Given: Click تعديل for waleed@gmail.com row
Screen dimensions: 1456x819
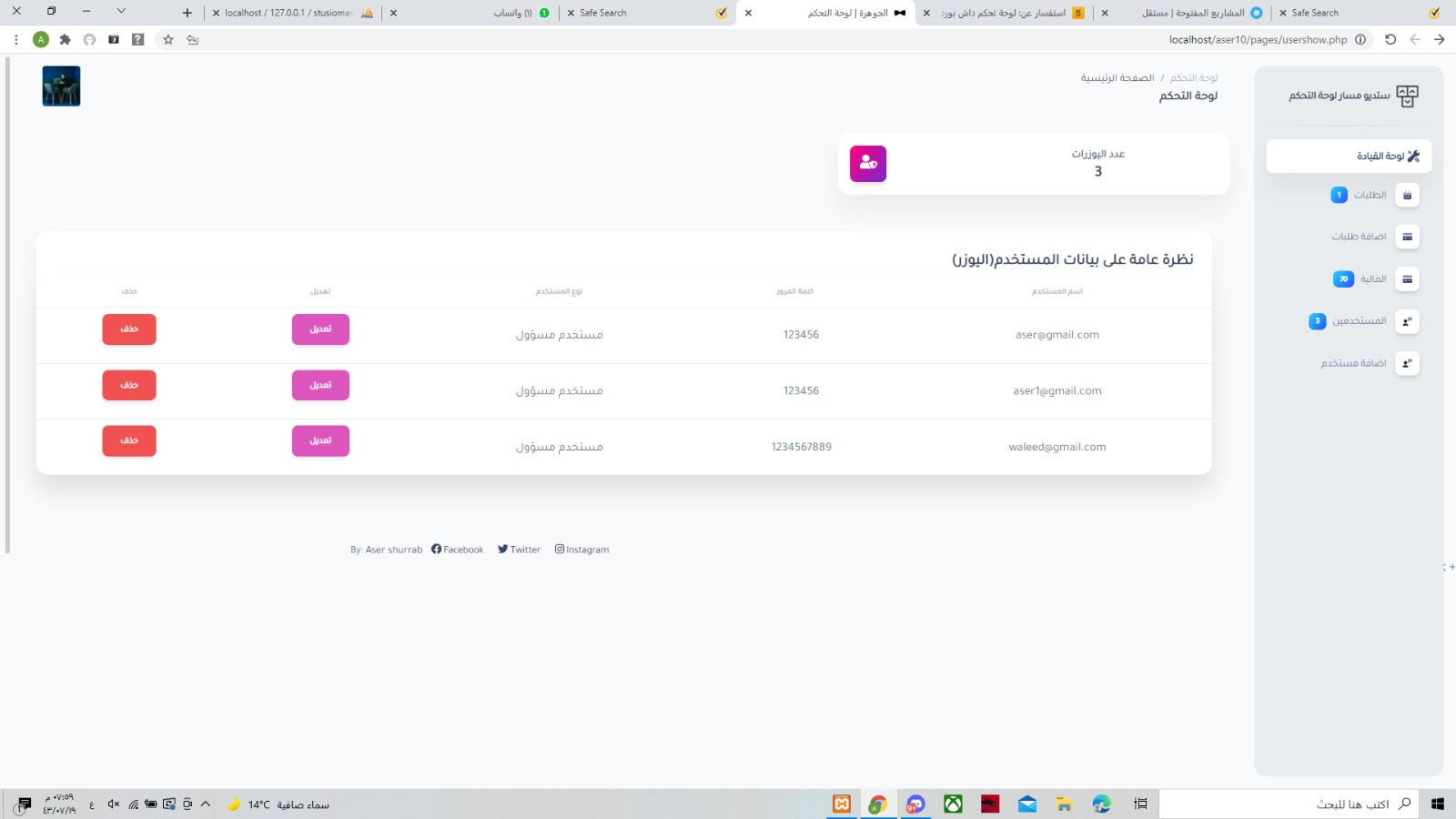Looking at the screenshot, I should click(320, 440).
